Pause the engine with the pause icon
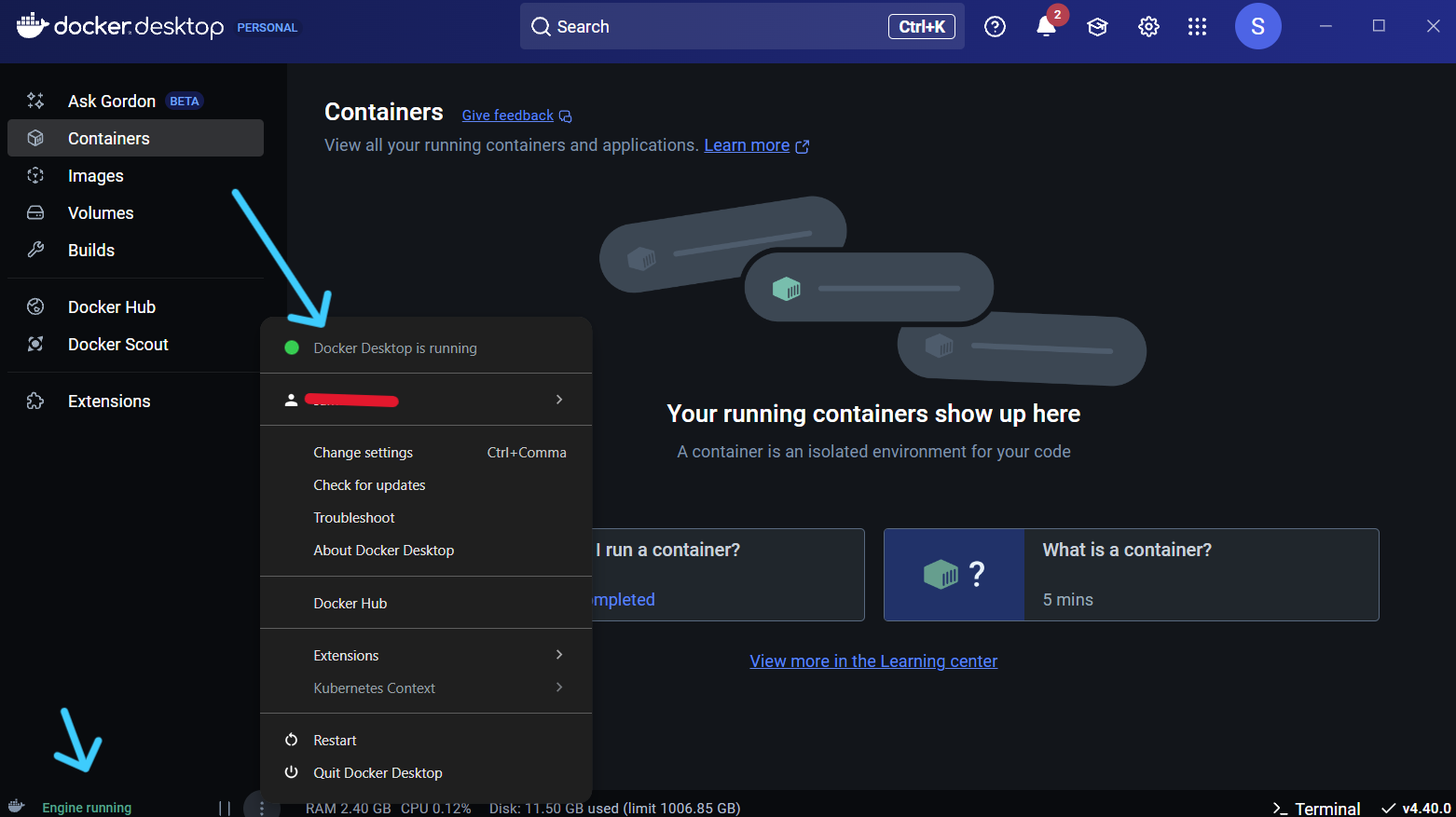This screenshot has width=1456, height=817. [x=225, y=808]
